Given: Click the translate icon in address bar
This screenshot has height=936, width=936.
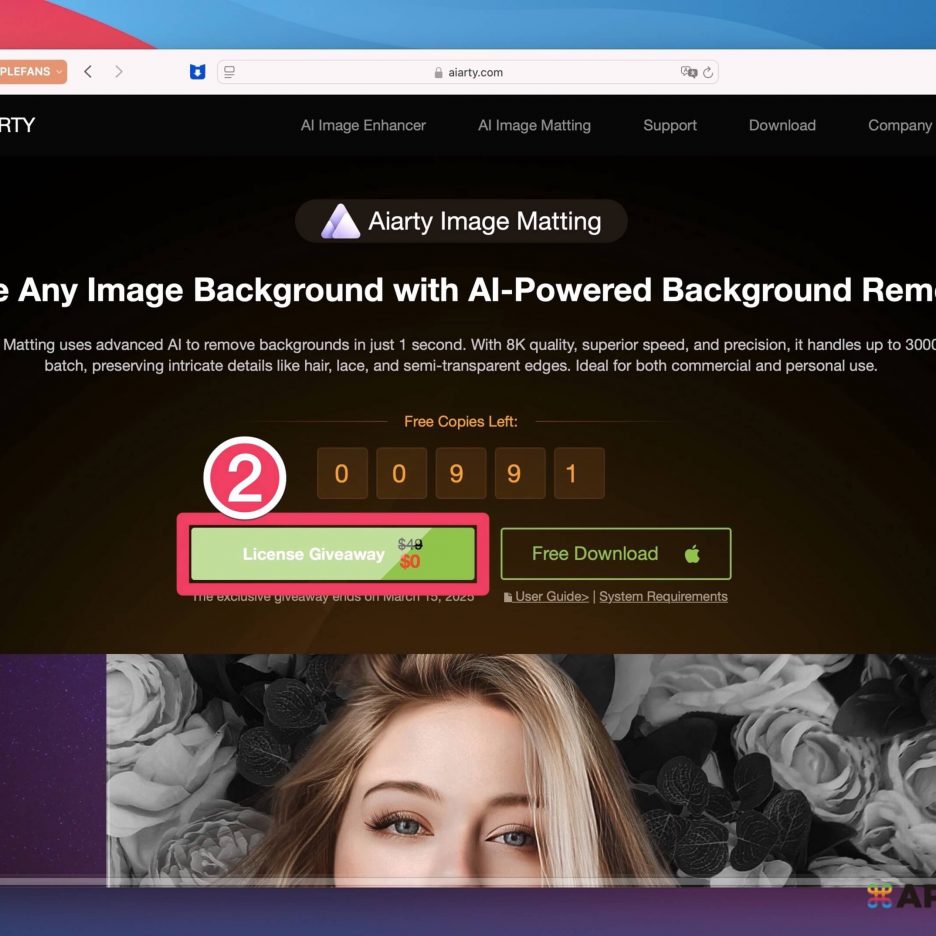Looking at the screenshot, I should pos(688,72).
